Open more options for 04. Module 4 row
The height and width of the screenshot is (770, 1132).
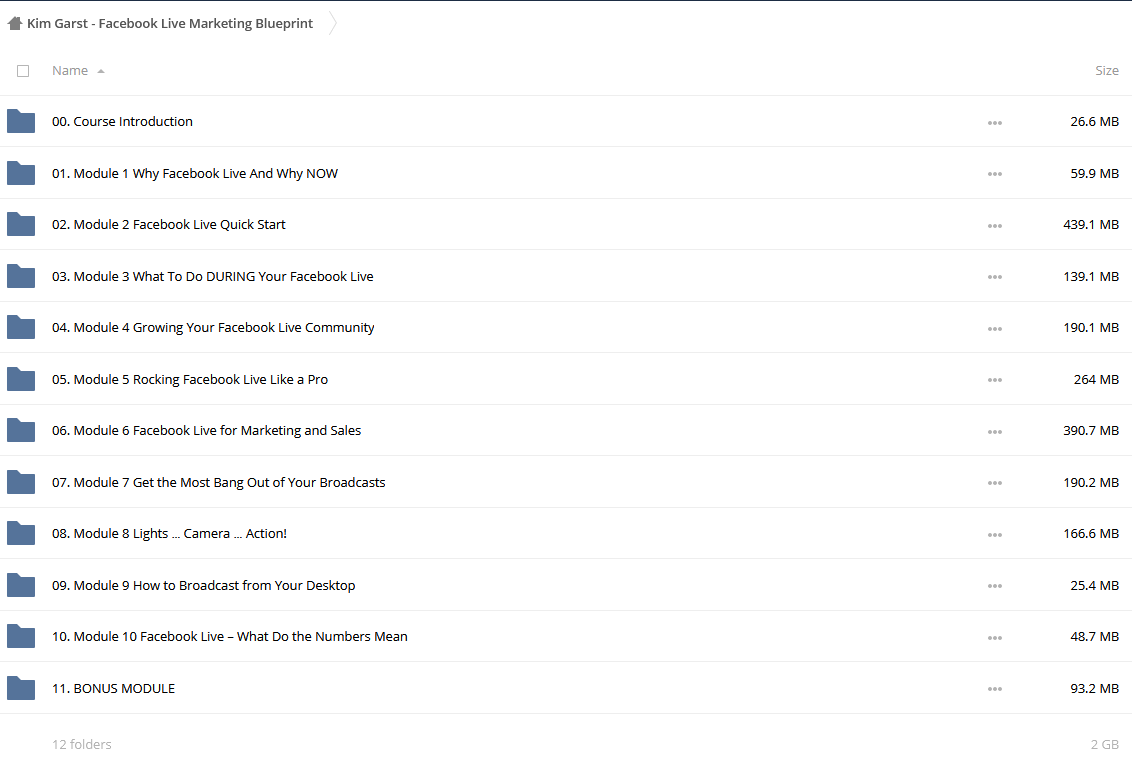[x=995, y=328]
